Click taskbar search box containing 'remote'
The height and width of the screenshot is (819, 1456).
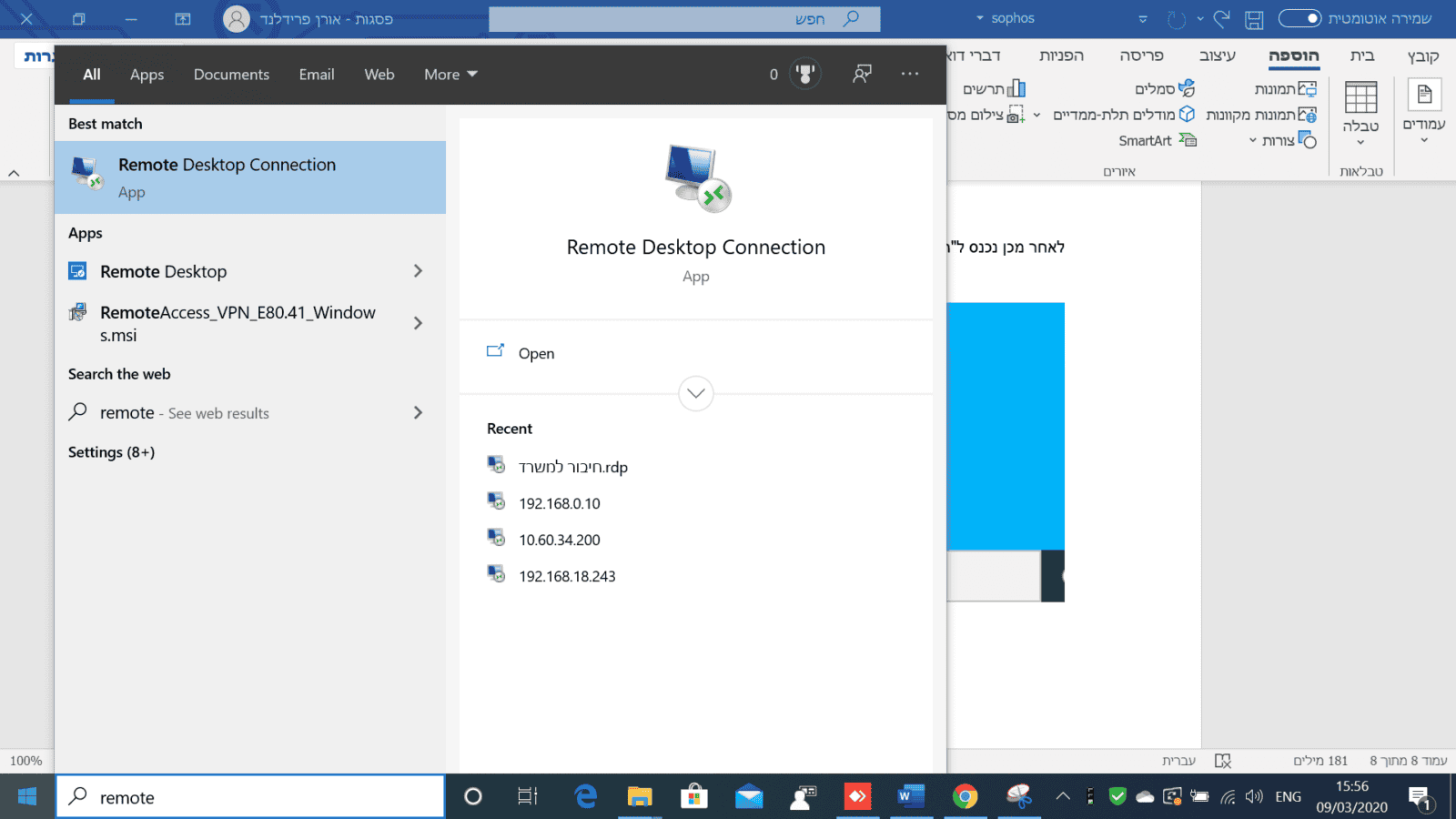point(250,797)
